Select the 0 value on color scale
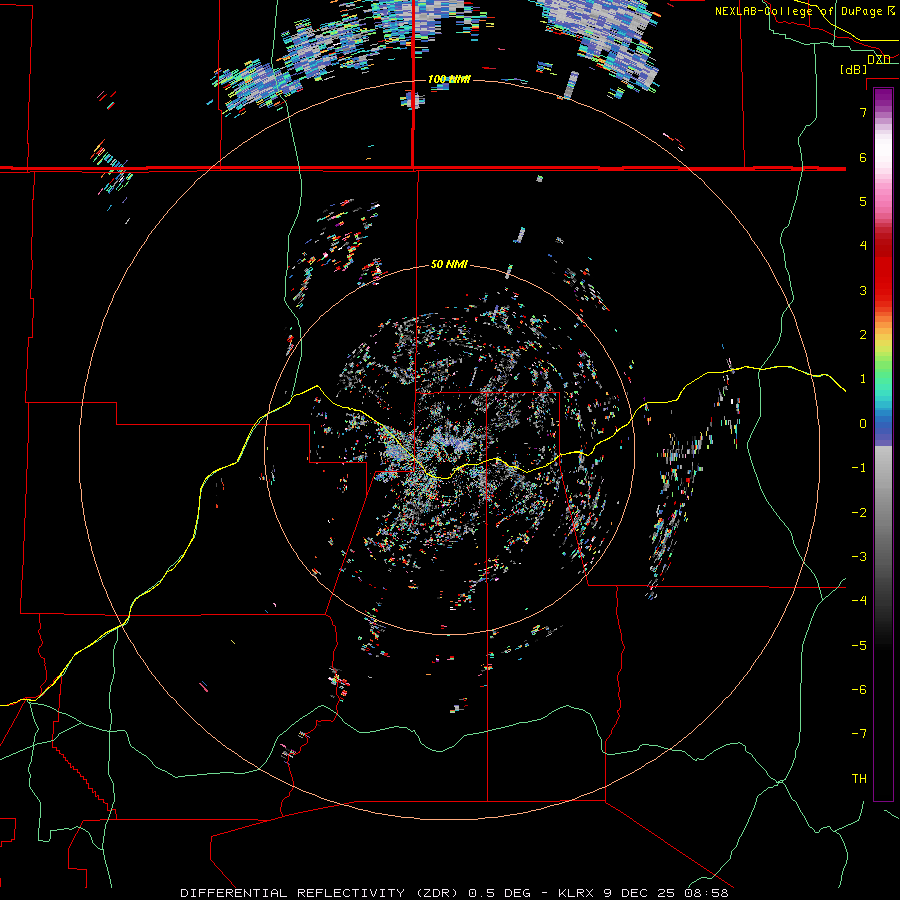Image resolution: width=900 pixels, height=900 pixels. coord(863,424)
